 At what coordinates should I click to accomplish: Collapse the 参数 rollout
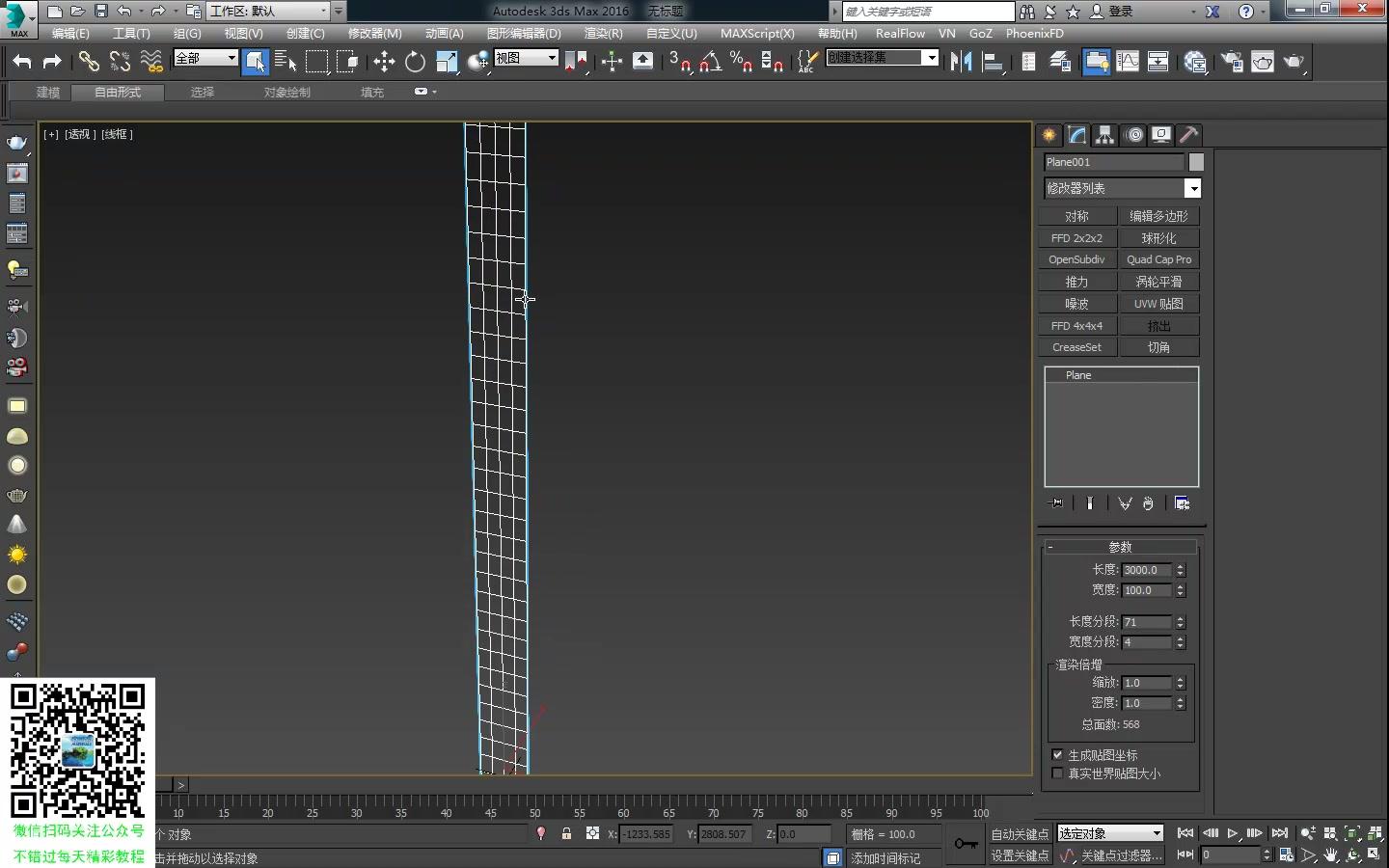(1120, 547)
